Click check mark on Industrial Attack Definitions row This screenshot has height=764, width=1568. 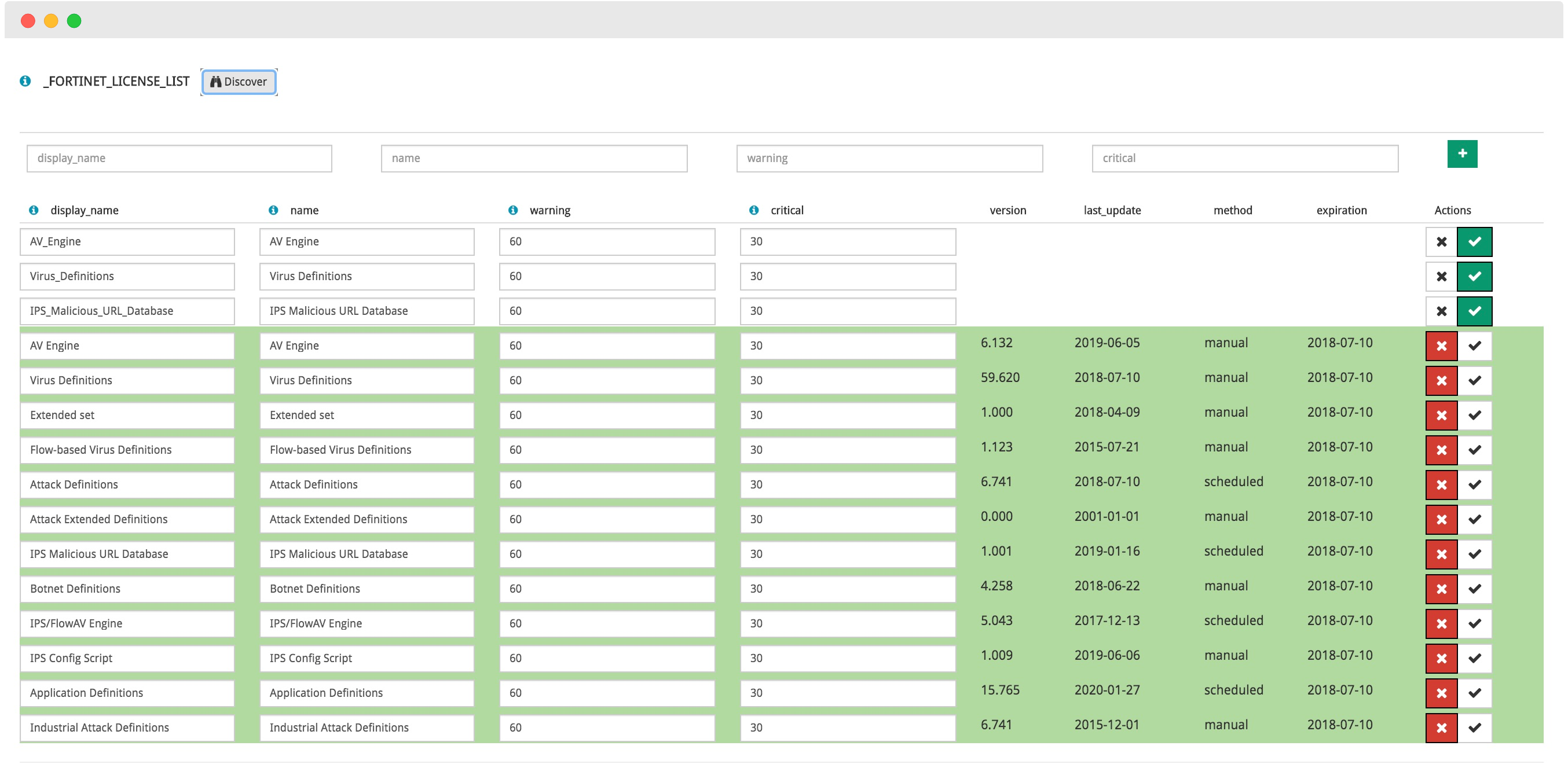pos(1474,727)
